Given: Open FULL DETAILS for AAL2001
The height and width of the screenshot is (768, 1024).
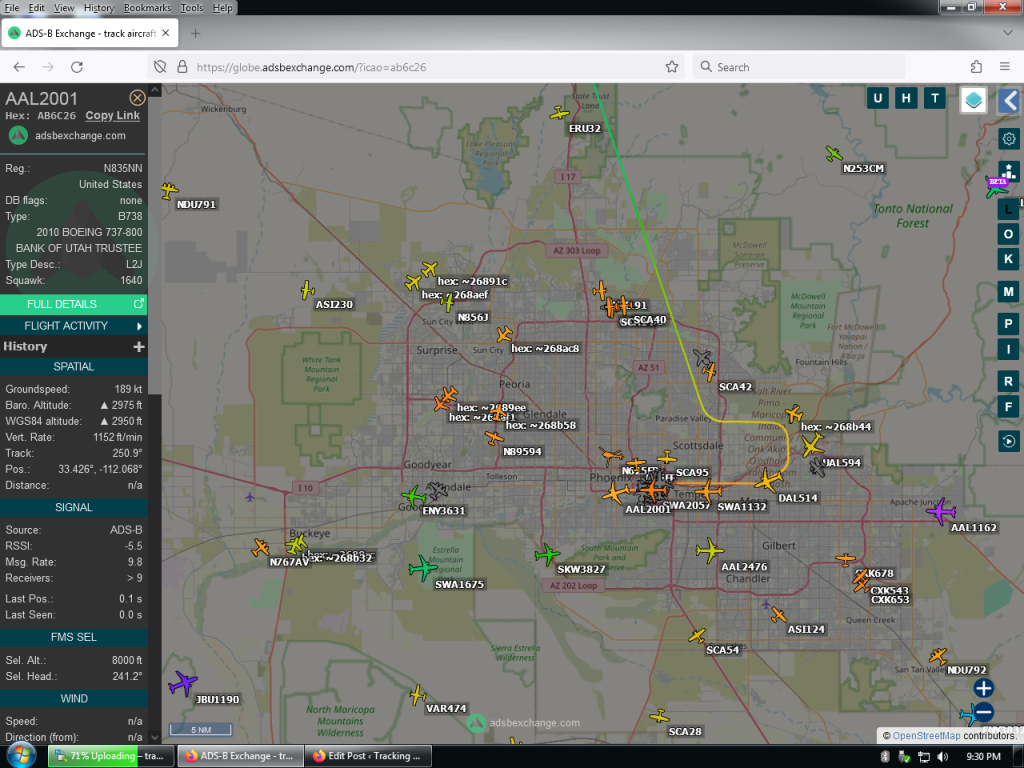Looking at the screenshot, I should [73, 304].
